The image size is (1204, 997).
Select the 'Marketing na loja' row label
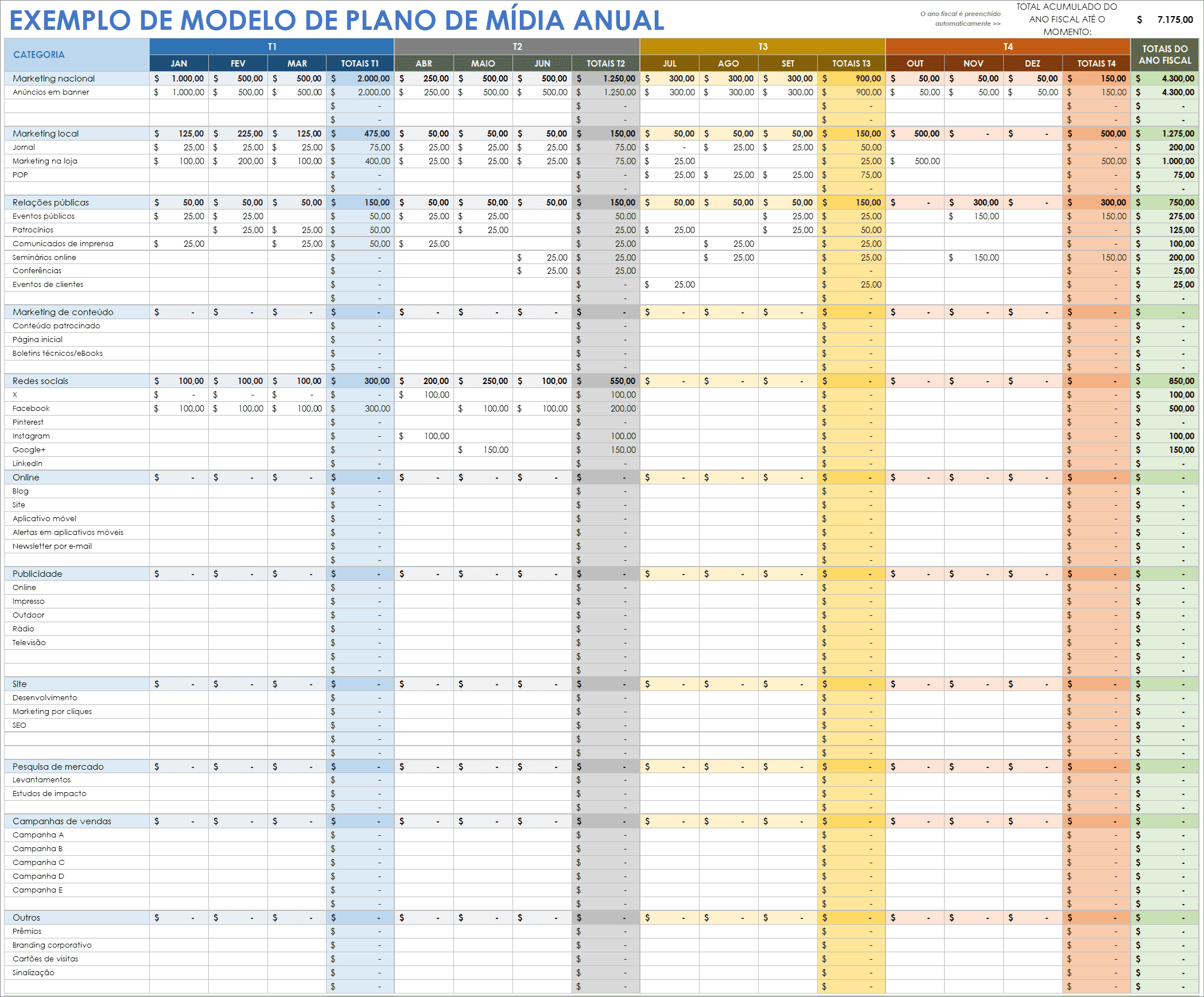pyautogui.click(x=45, y=161)
